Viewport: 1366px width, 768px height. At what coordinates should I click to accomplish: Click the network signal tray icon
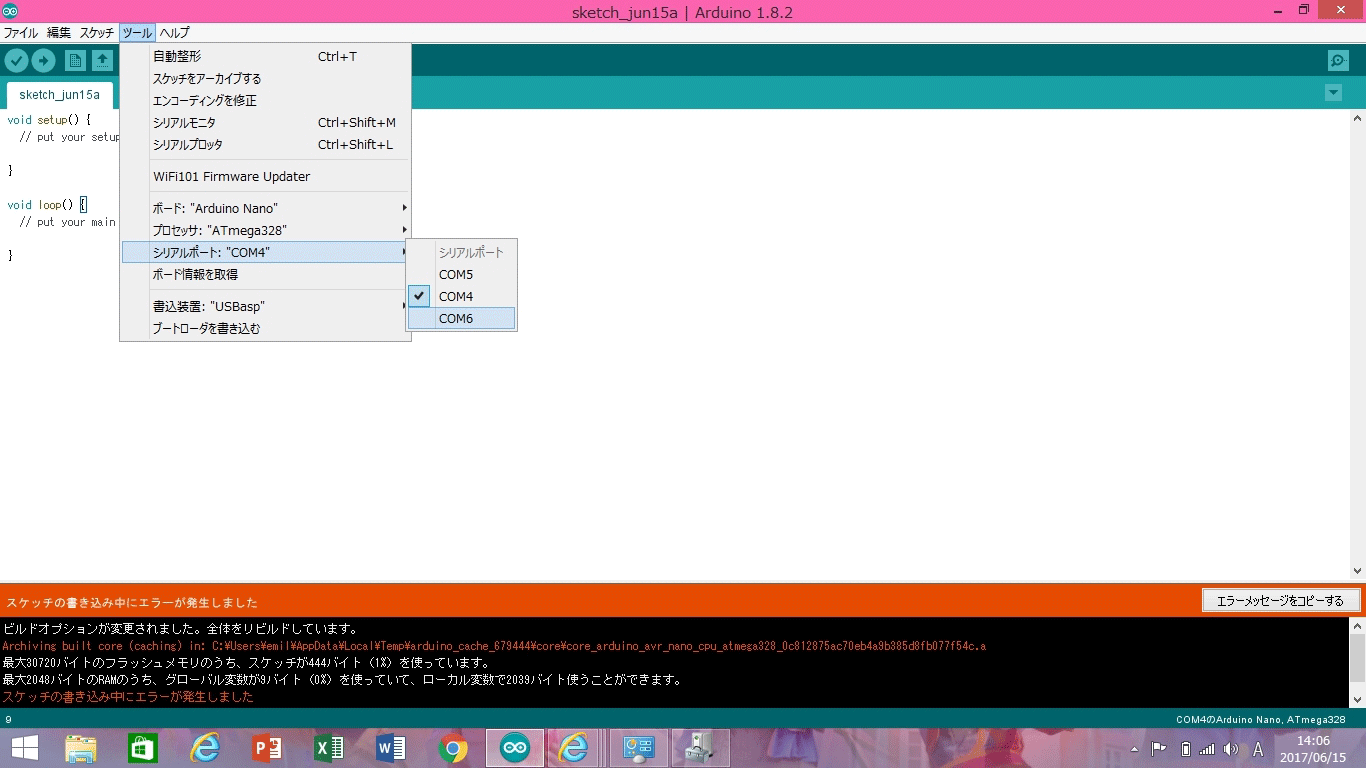pos(1207,749)
